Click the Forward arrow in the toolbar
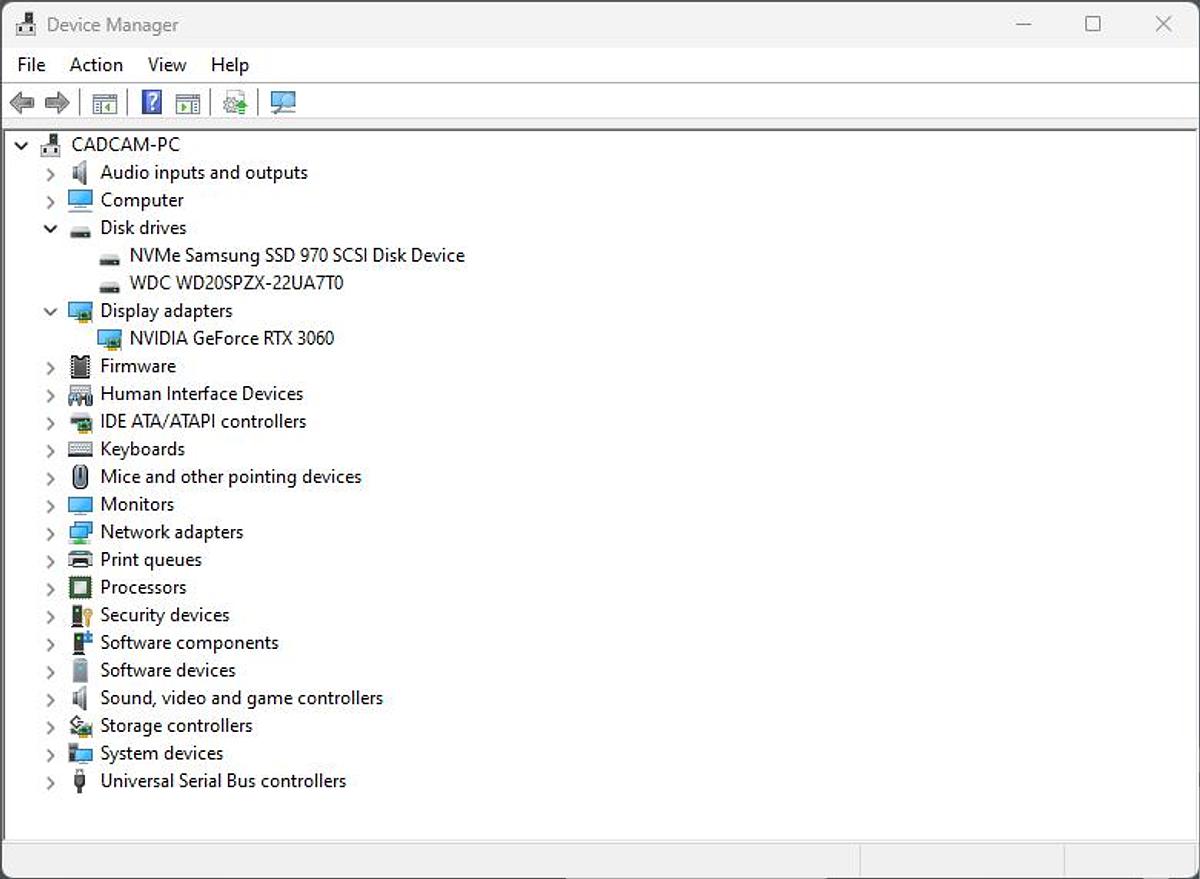The width and height of the screenshot is (1200, 879). 57,103
